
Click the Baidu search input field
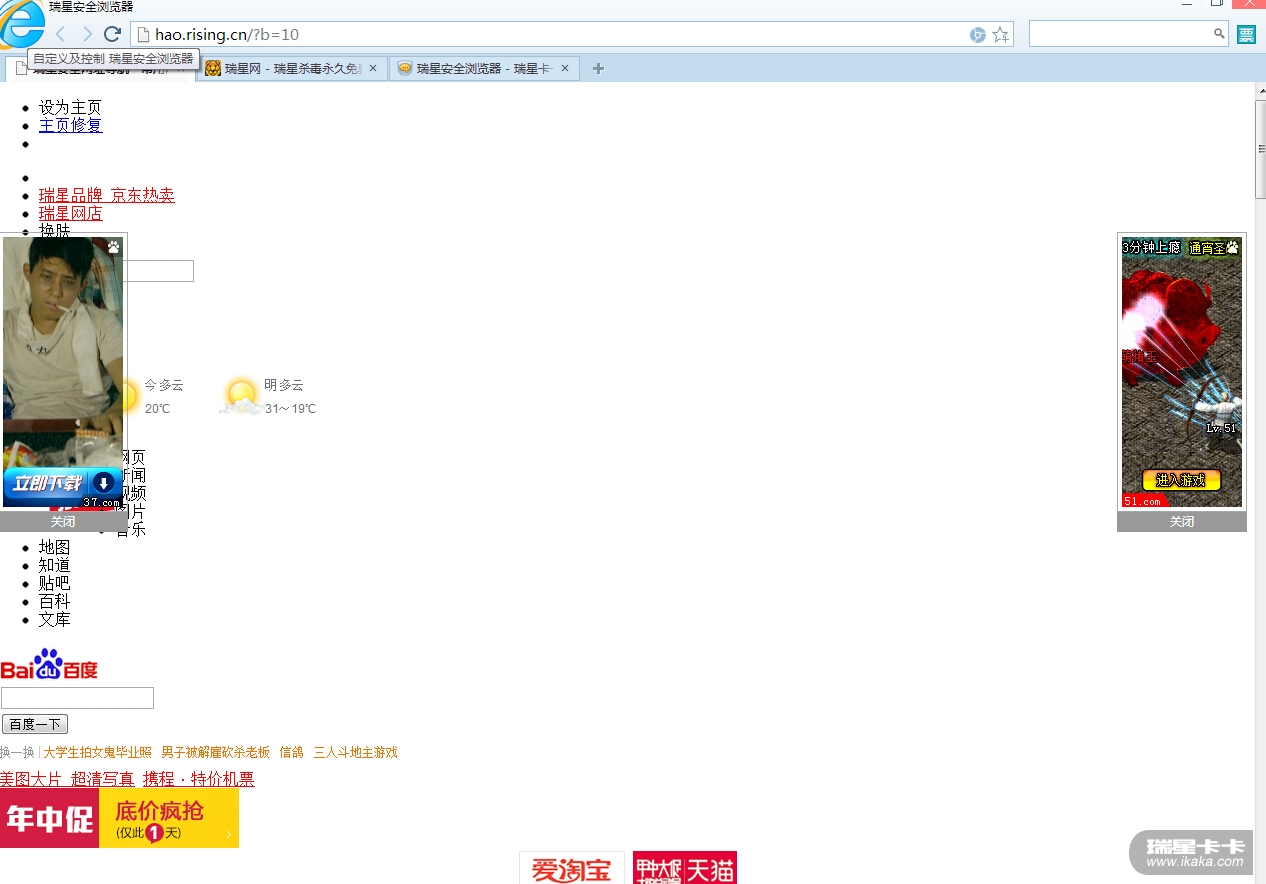pyautogui.click(x=77, y=698)
